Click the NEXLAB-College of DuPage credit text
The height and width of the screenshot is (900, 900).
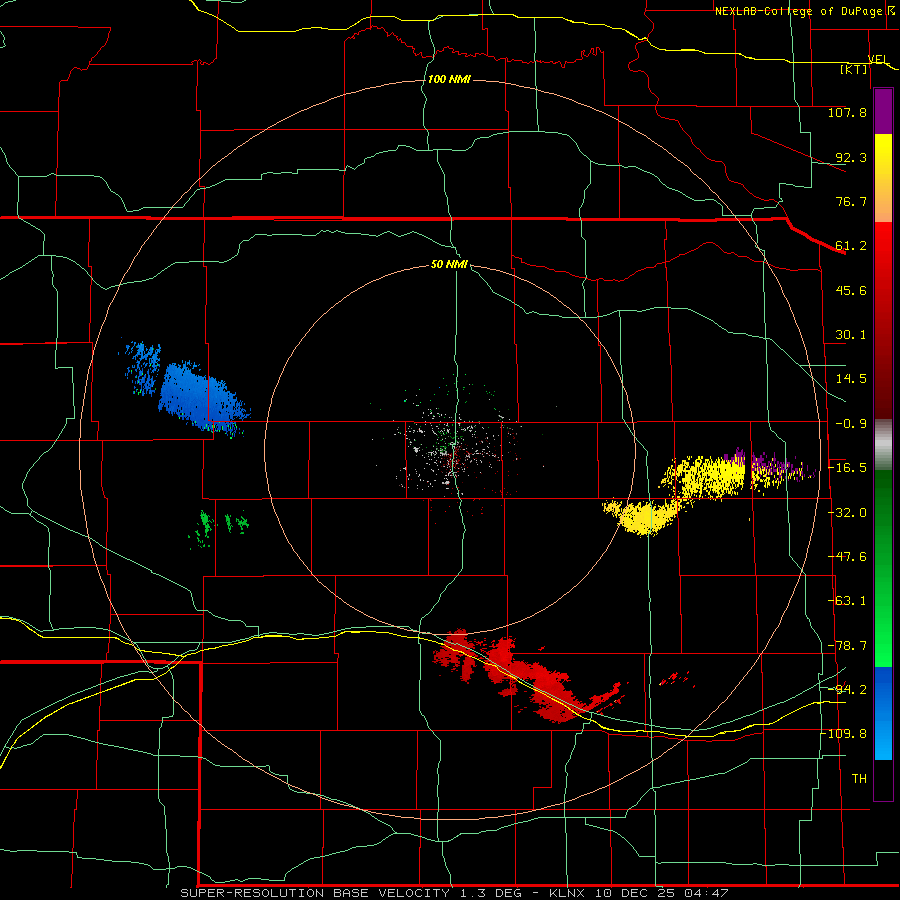coord(799,11)
